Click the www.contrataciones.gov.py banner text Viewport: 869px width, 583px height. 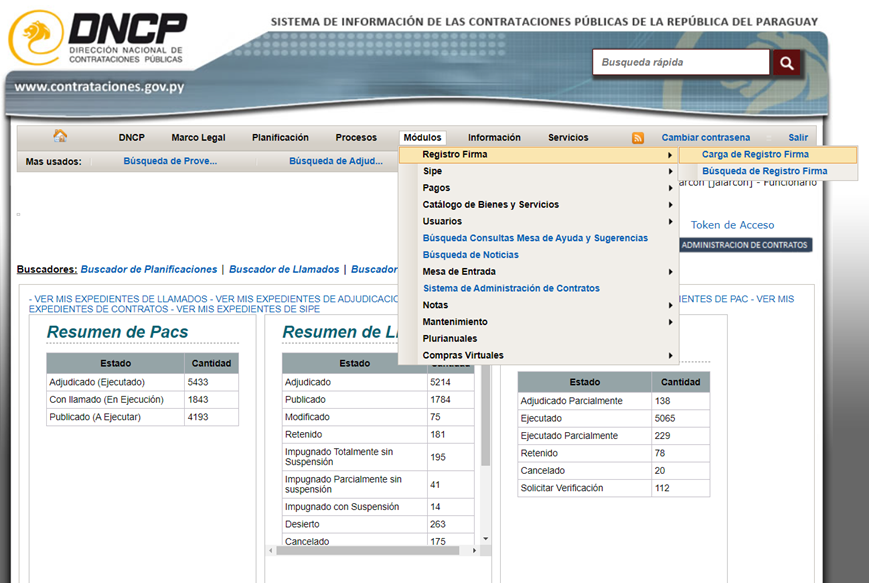(99, 87)
